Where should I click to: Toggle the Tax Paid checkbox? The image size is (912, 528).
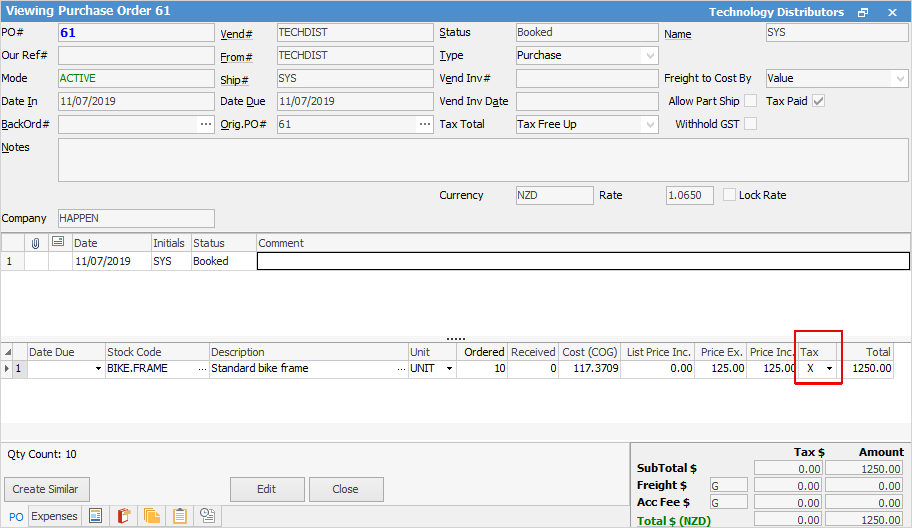(819, 101)
